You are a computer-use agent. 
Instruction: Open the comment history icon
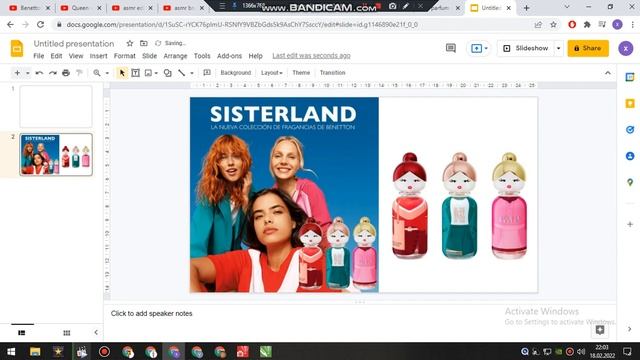pos(451,48)
